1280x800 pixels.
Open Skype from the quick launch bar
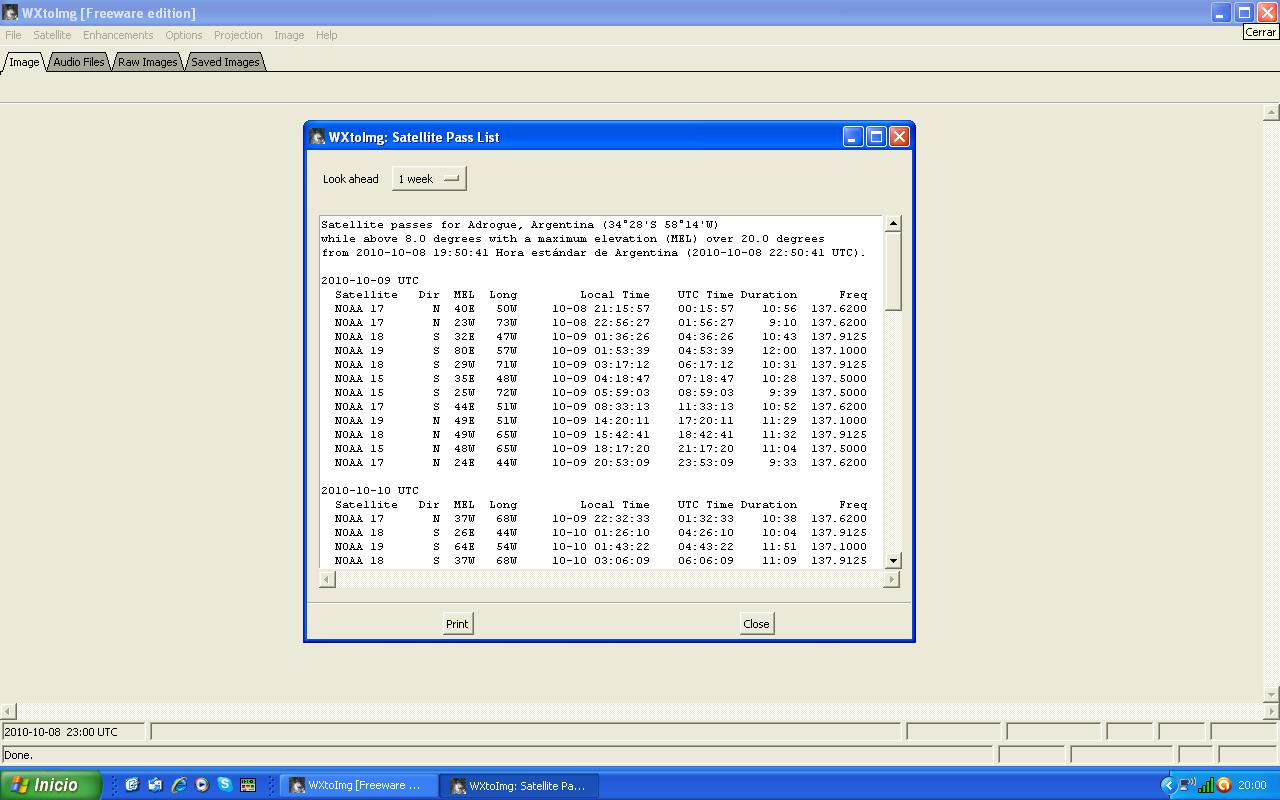[225, 785]
